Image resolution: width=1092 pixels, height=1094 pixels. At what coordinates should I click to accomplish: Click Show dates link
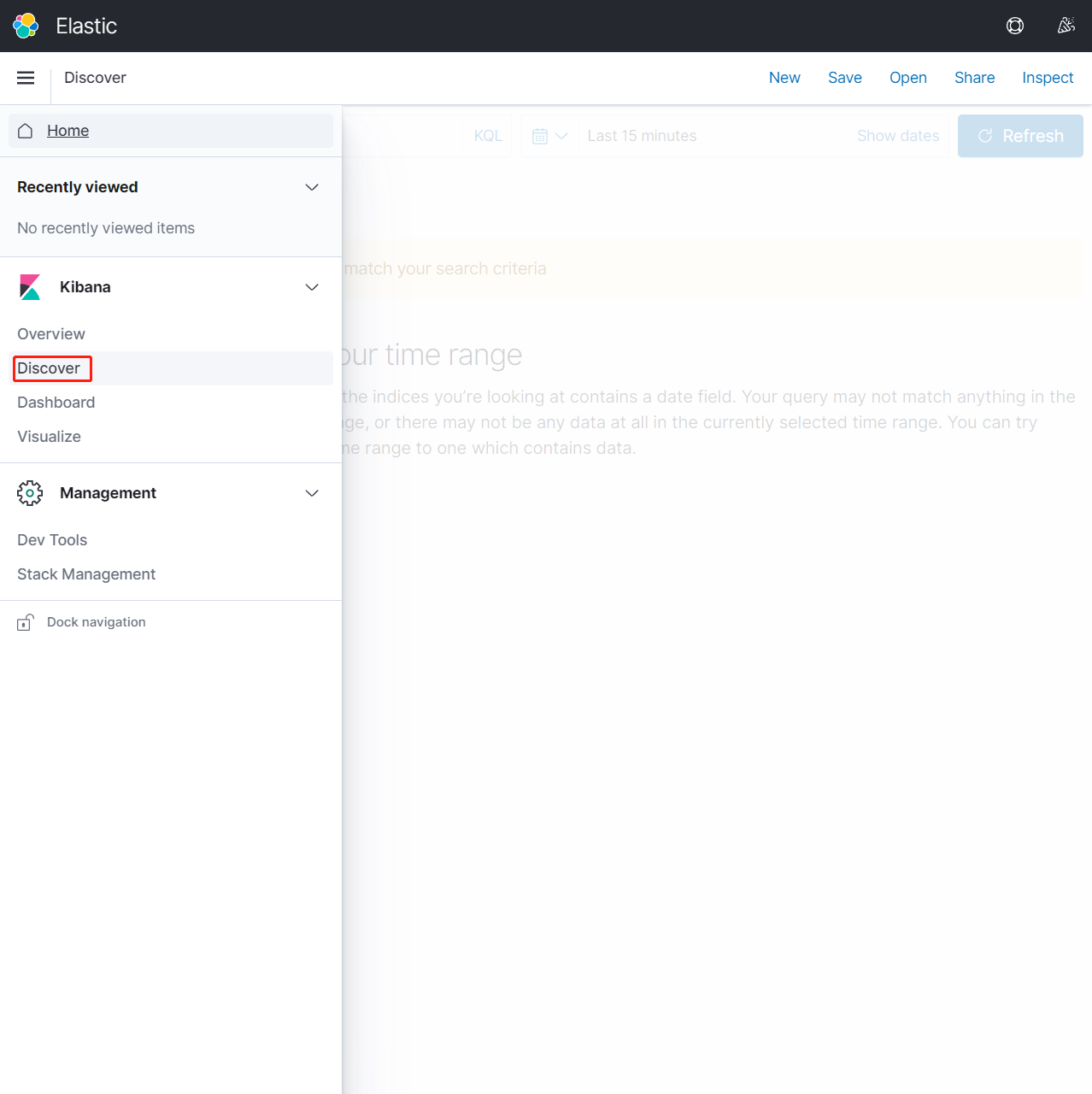point(898,136)
